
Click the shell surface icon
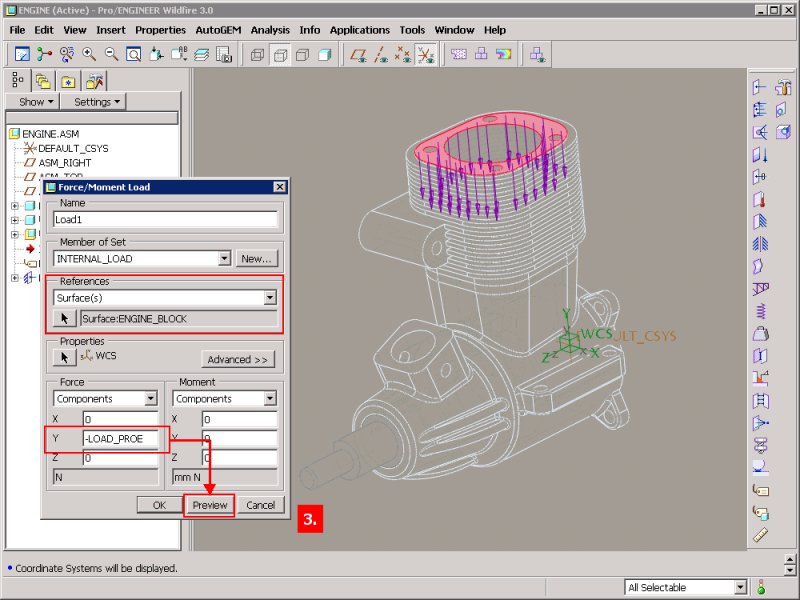coord(760,266)
